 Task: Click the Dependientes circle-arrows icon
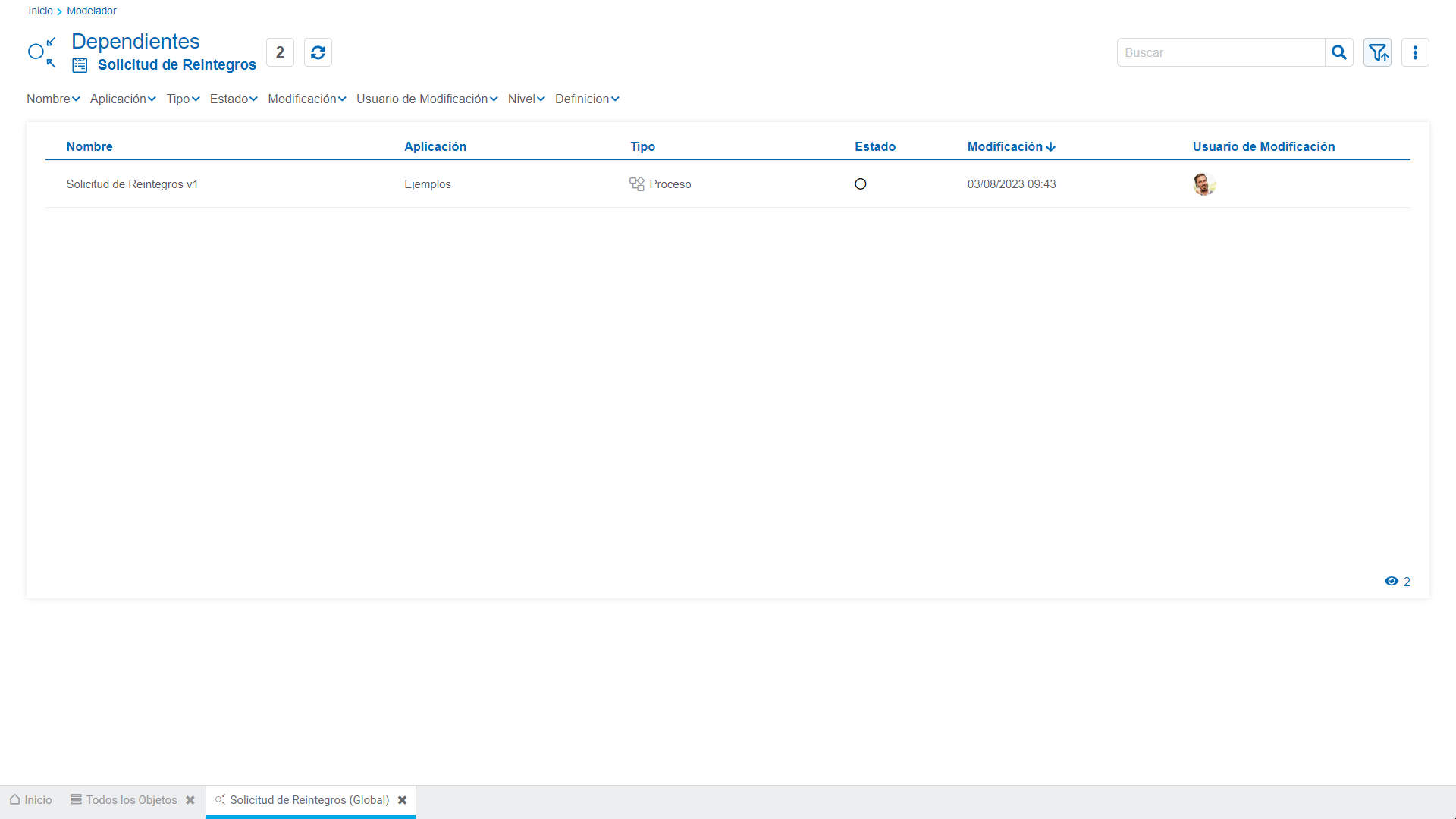pyautogui.click(x=42, y=52)
